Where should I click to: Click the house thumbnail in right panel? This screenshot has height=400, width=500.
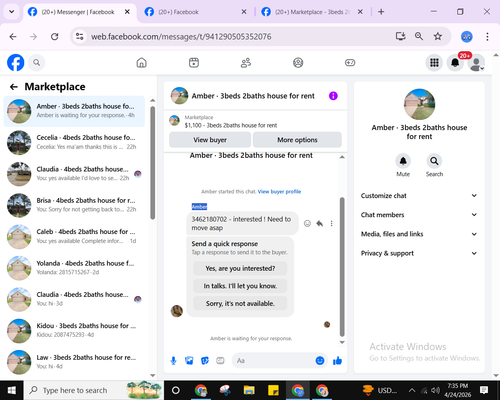[x=419, y=104]
